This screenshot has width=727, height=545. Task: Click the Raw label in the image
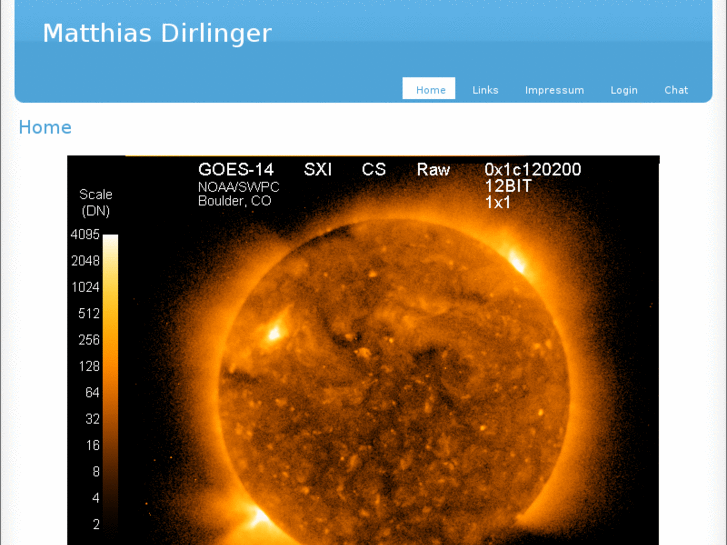(x=433, y=169)
